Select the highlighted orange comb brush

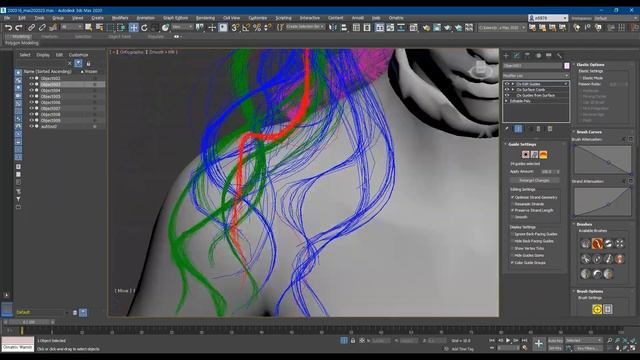[597, 244]
